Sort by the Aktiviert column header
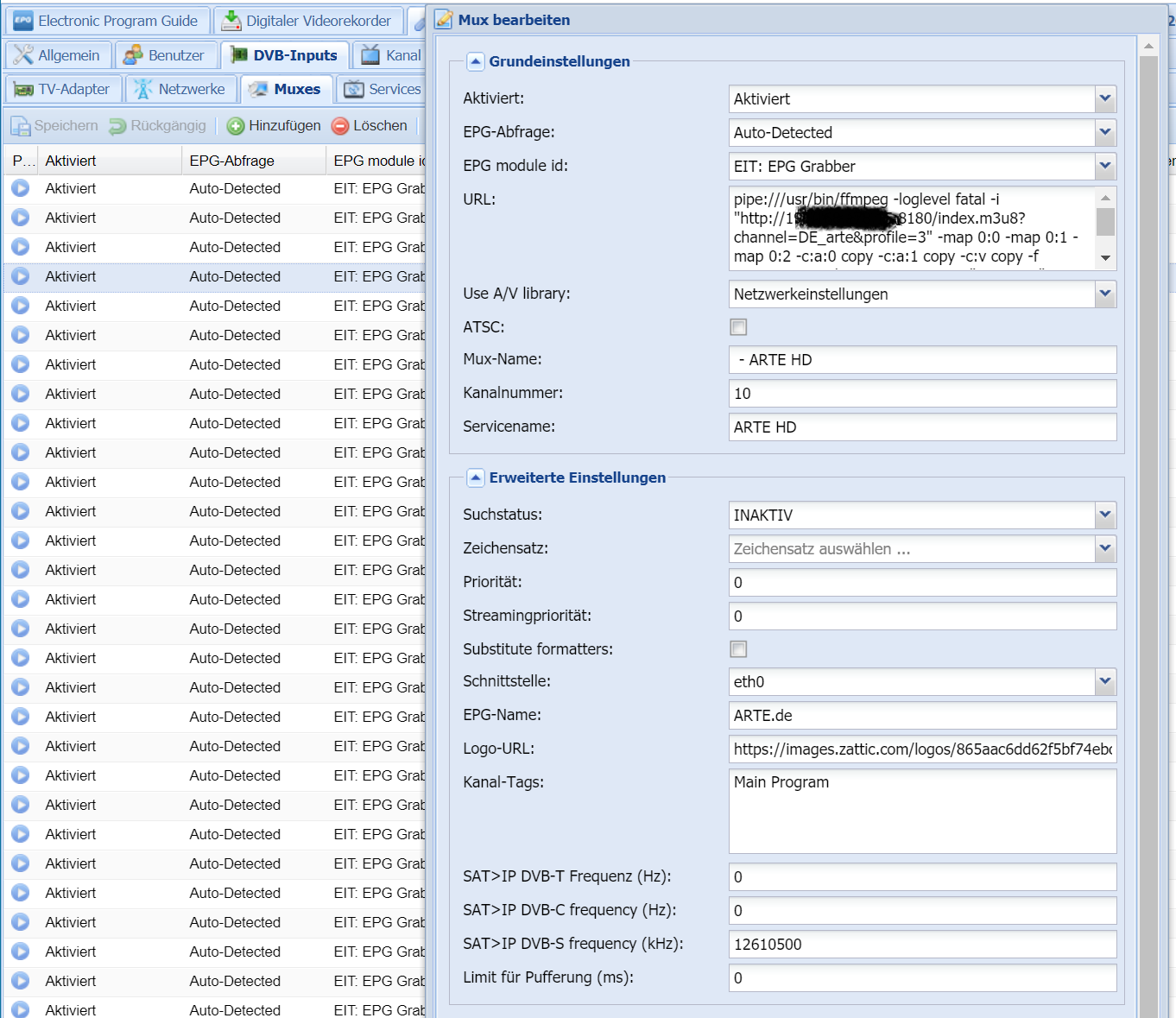Viewport: 1176px width, 1018px height. (111, 161)
